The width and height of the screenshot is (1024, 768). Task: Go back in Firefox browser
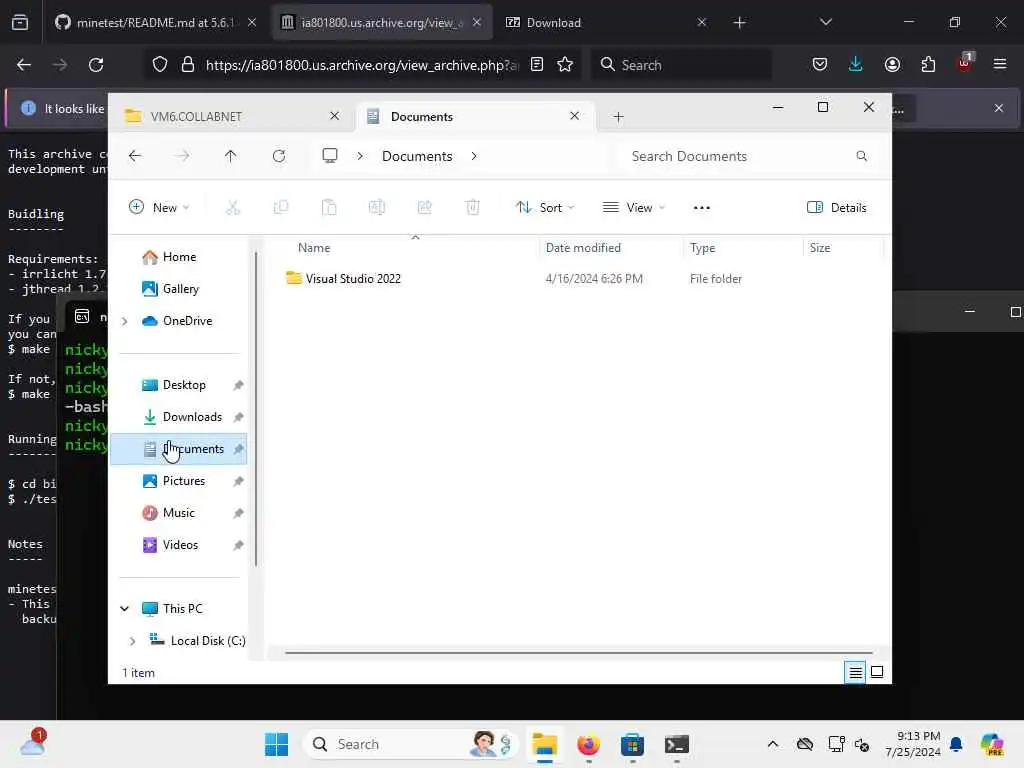point(24,65)
